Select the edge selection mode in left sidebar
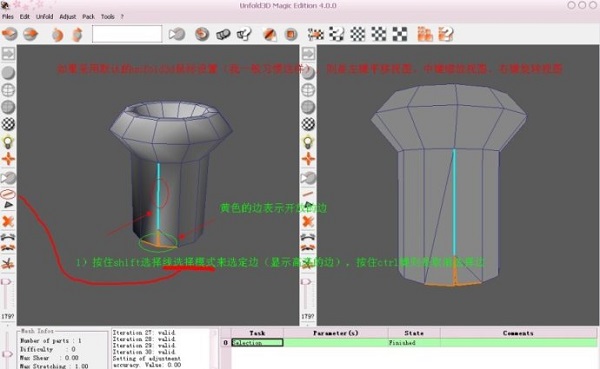600x369 pixels. (x=8, y=194)
